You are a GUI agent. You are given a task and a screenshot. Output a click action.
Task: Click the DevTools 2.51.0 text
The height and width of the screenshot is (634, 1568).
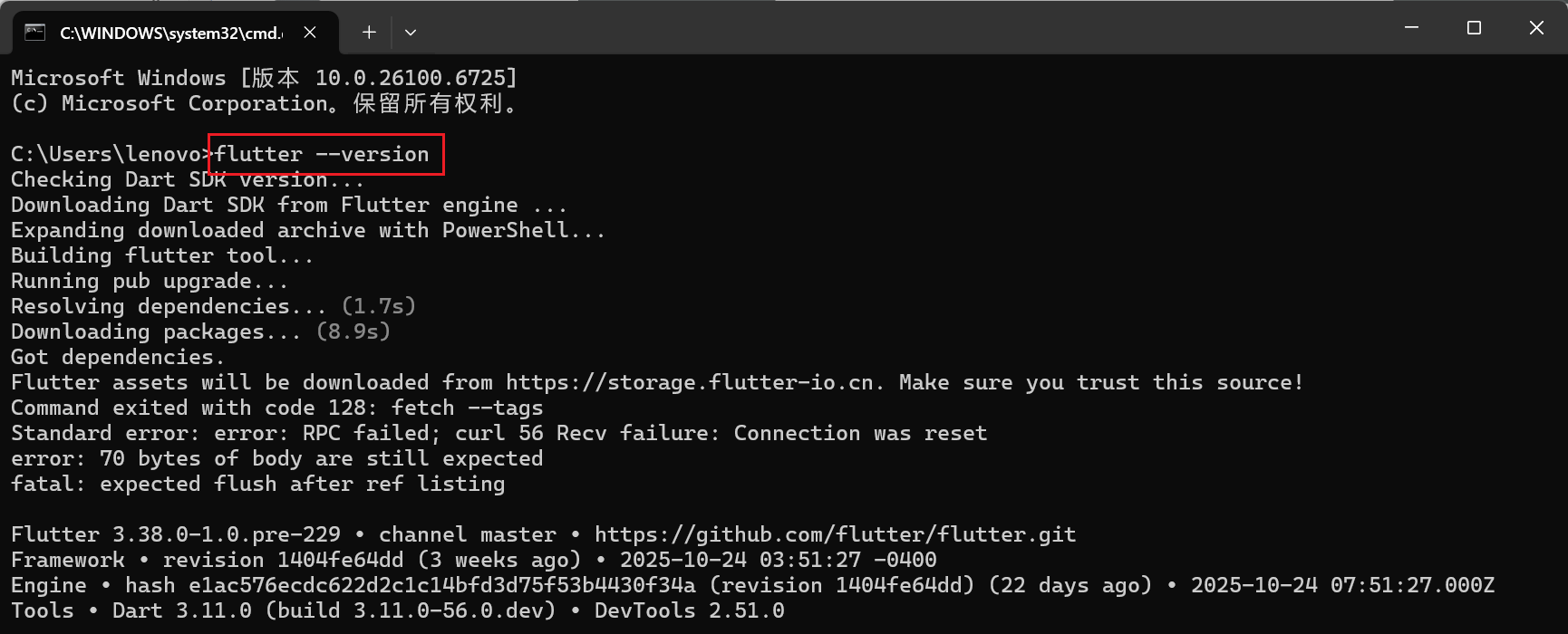click(x=689, y=610)
